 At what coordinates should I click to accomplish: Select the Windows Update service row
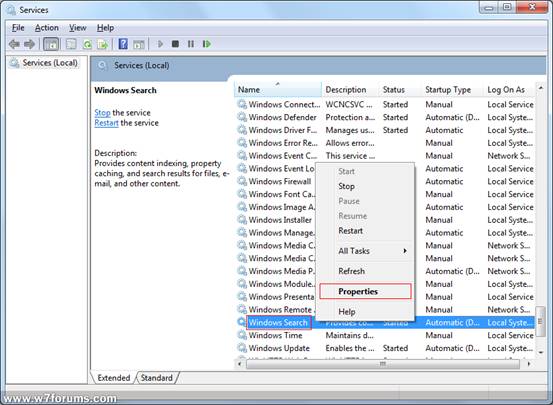[385, 348]
